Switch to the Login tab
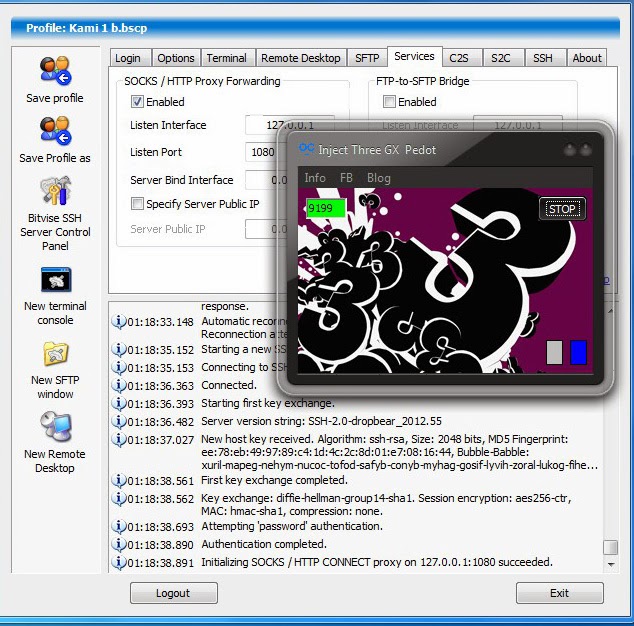Image resolution: width=634 pixels, height=626 pixels. click(x=131, y=58)
